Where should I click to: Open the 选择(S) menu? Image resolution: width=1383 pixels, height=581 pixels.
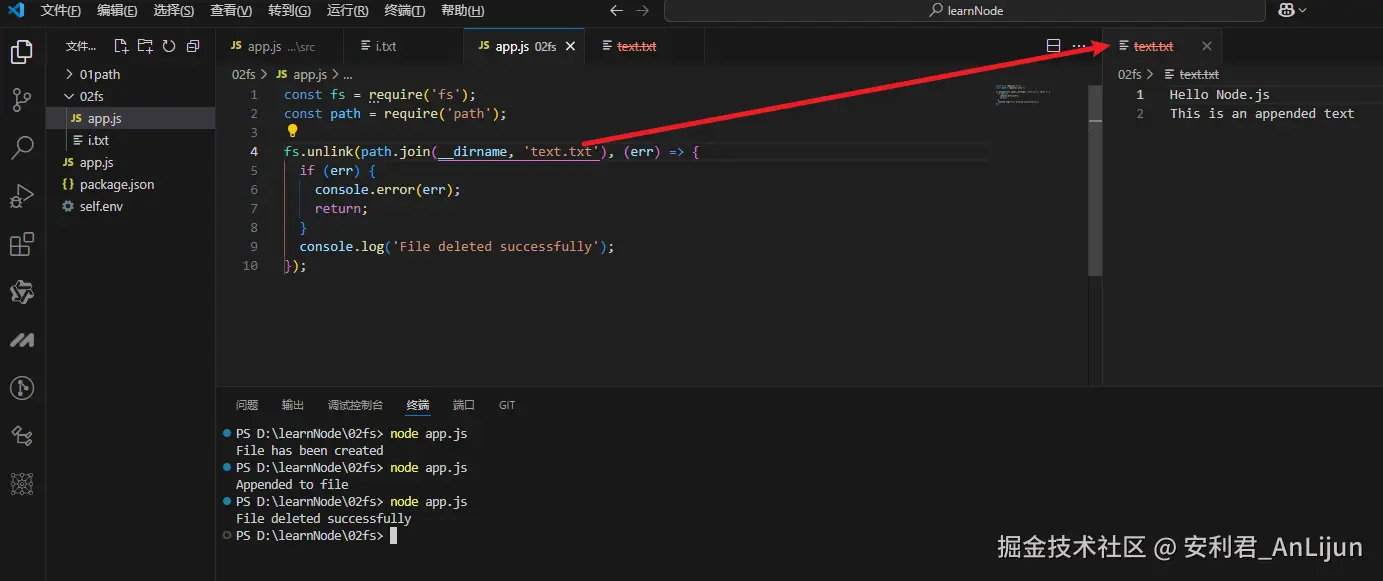174,11
